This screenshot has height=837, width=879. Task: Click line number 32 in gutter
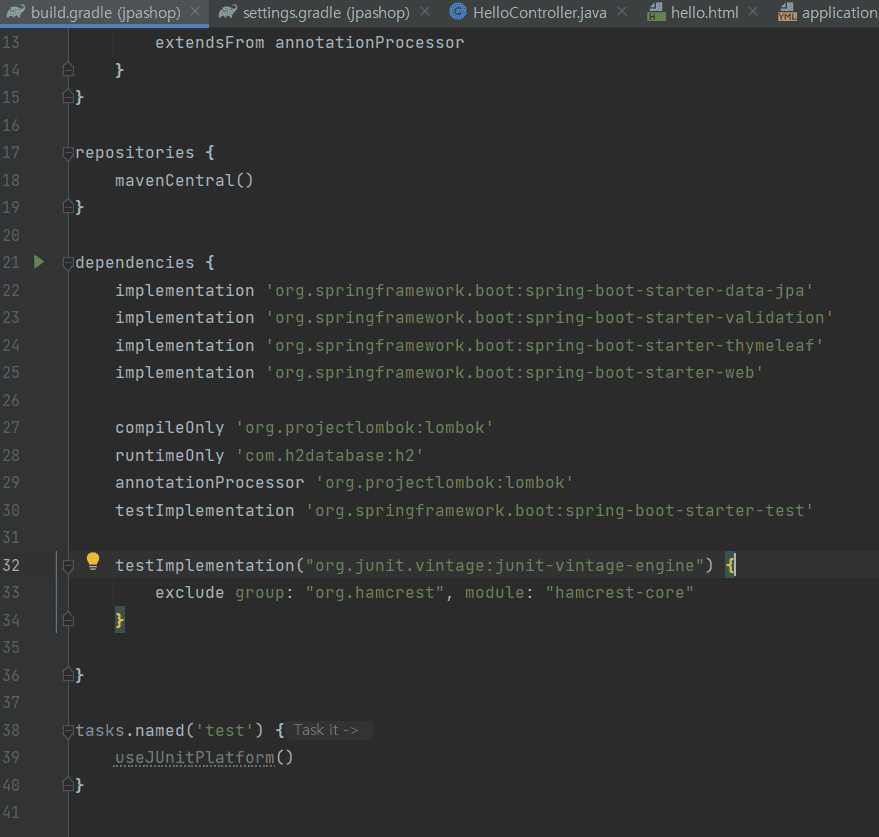click(x=11, y=565)
